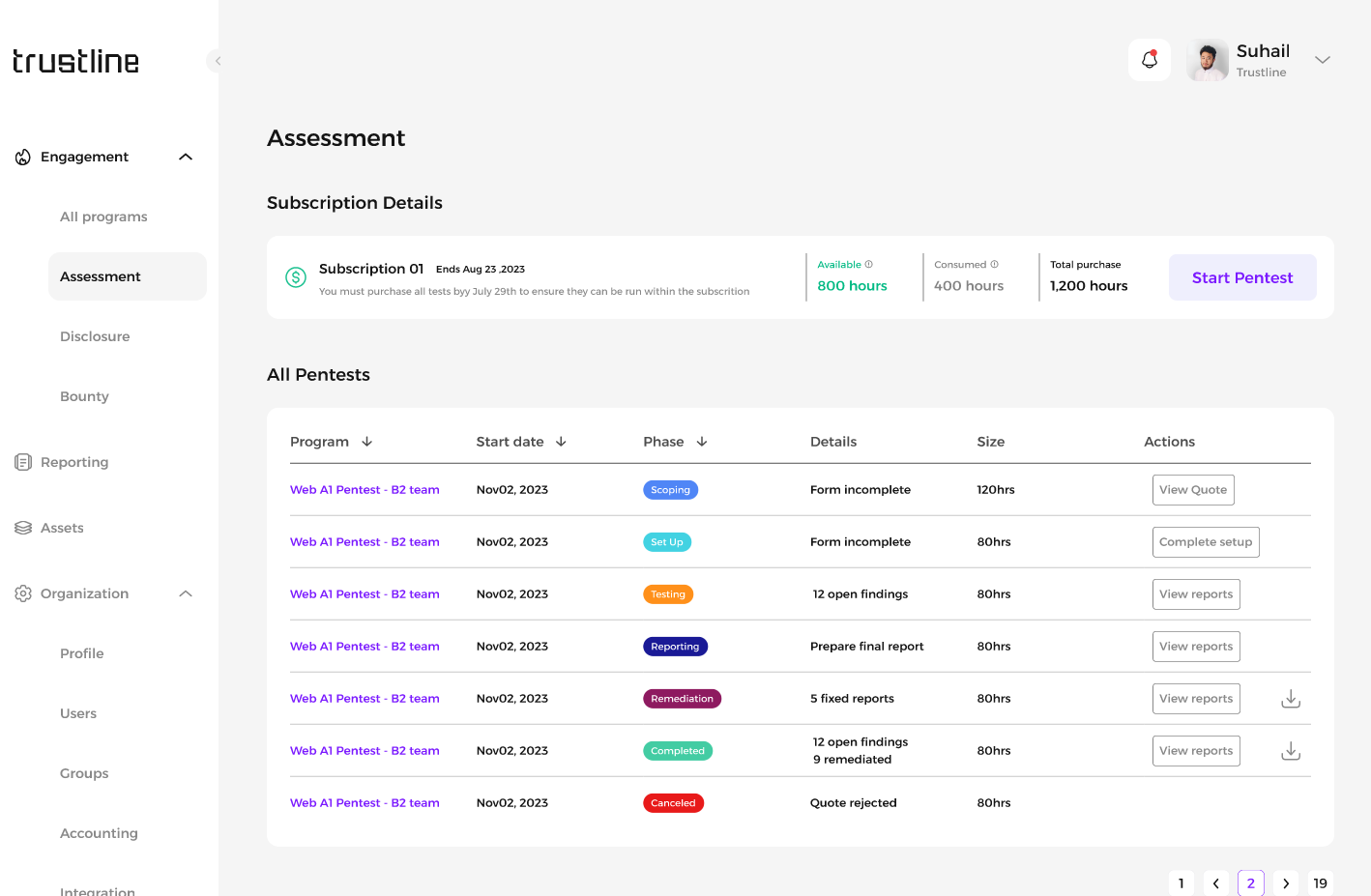This screenshot has width=1371, height=896.
Task: Click the Complete setup button
Action: (x=1205, y=542)
